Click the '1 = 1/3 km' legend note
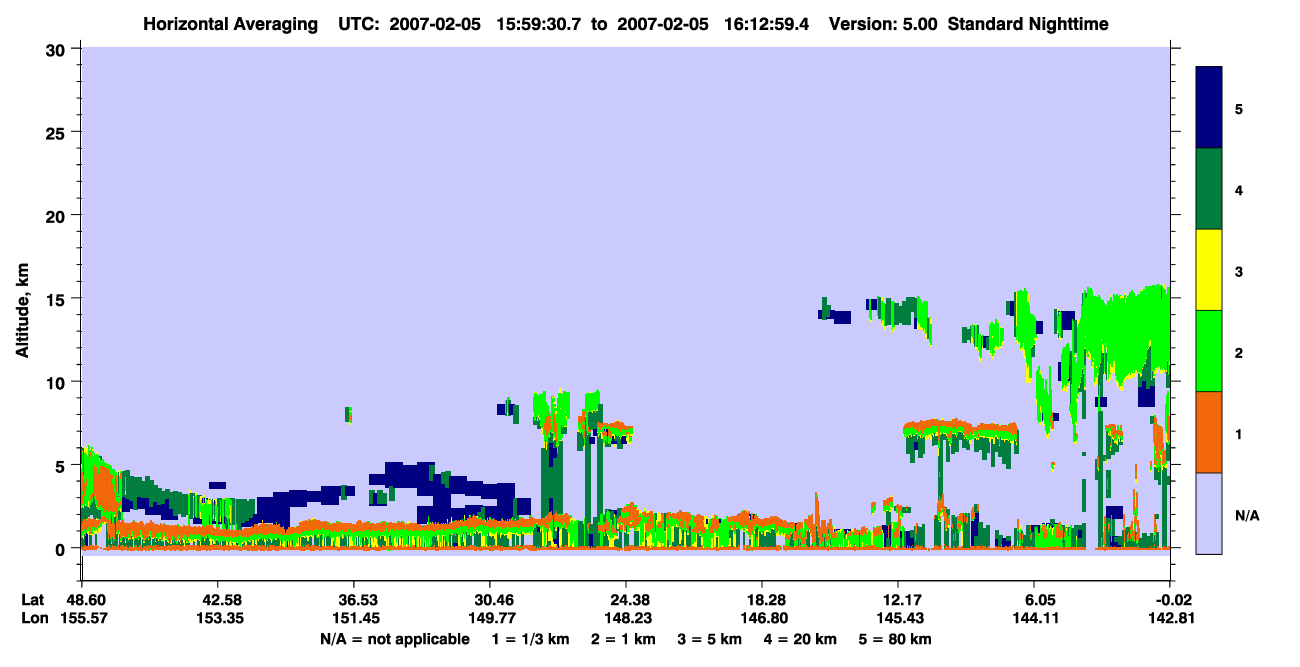Image resolution: width=1300 pixels, height=667 pixels. [x=531, y=639]
